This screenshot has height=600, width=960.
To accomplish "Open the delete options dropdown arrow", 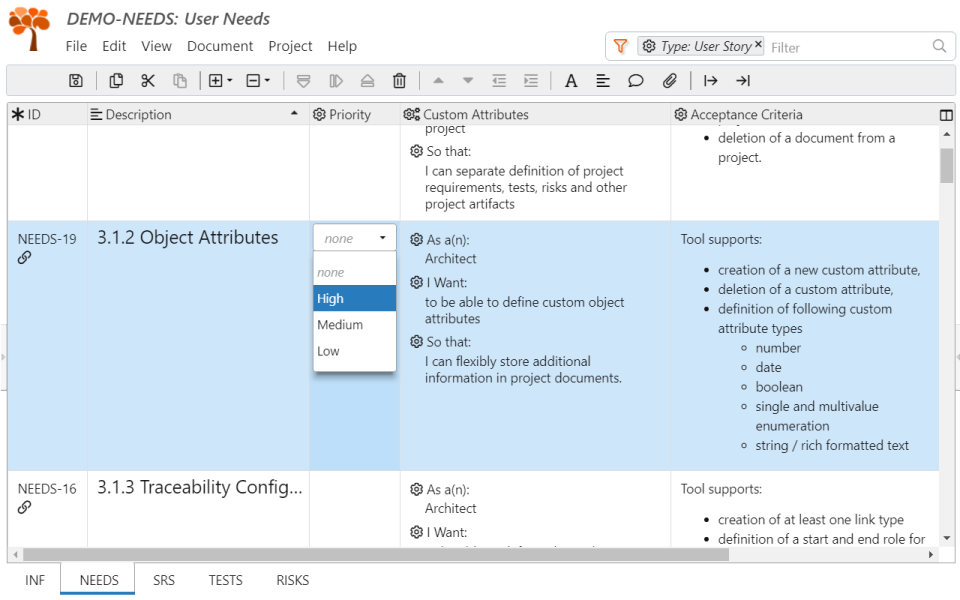I will (x=266, y=80).
